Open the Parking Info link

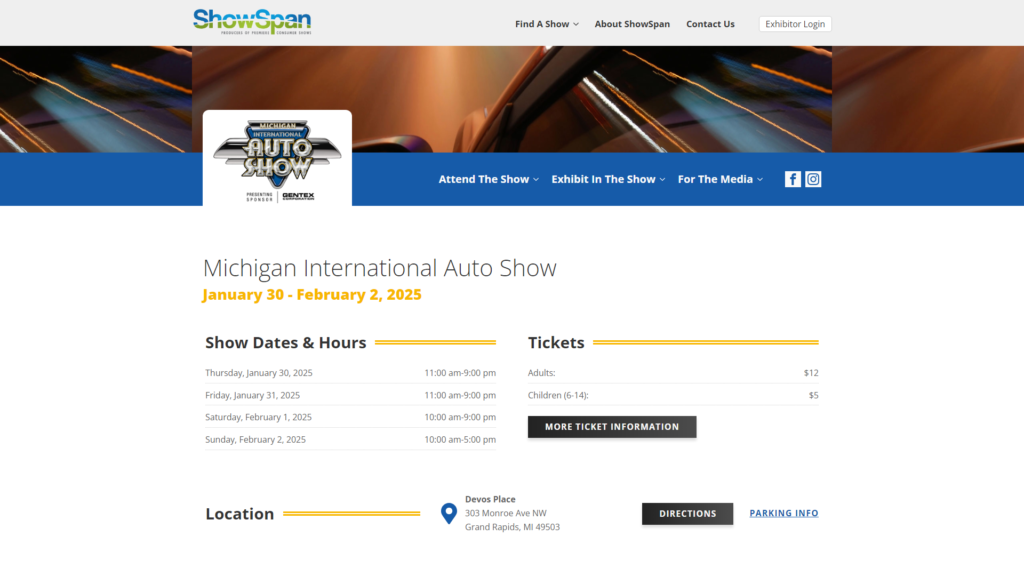pyautogui.click(x=784, y=513)
